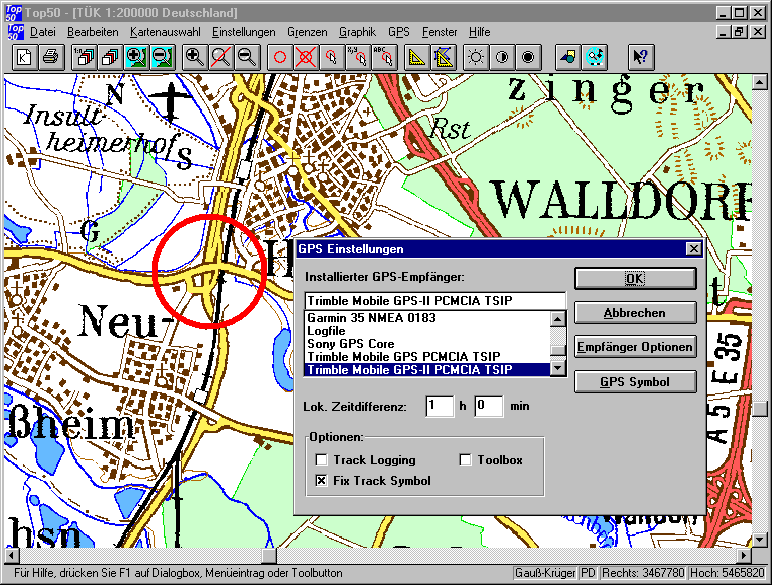
Task: Click the Abbrechen button
Action: tap(635, 313)
